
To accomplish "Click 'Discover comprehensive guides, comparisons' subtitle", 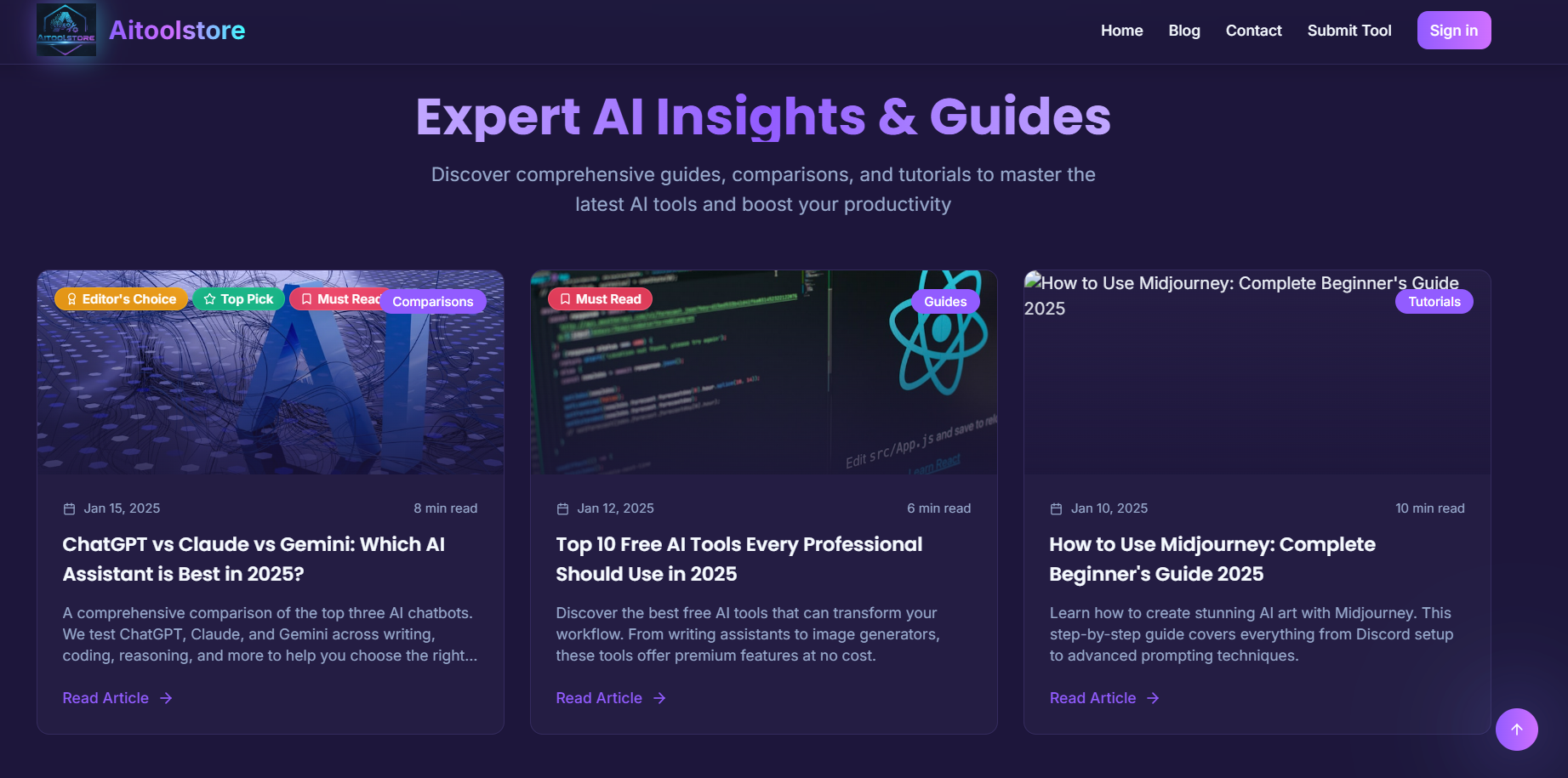I will tap(763, 190).
